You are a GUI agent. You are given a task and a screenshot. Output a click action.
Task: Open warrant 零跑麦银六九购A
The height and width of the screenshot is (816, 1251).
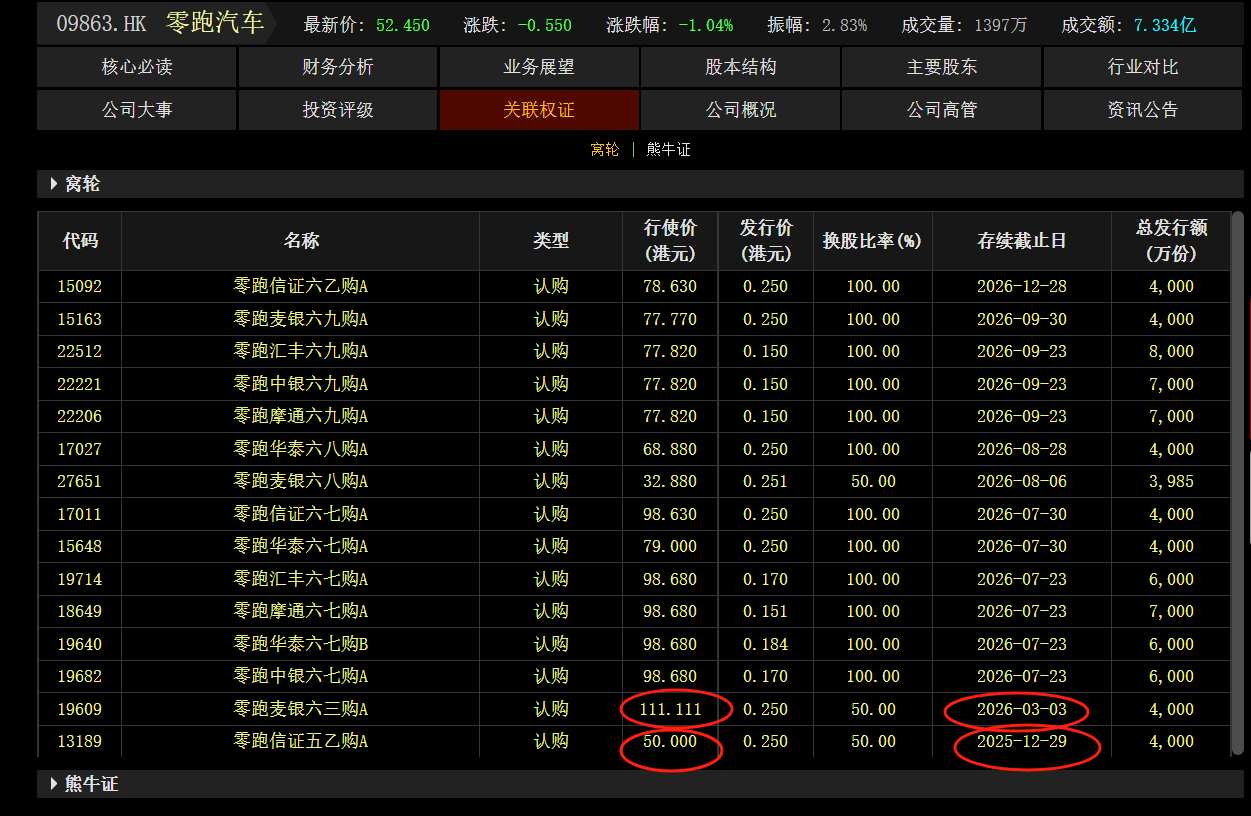(x=301, y=319)
